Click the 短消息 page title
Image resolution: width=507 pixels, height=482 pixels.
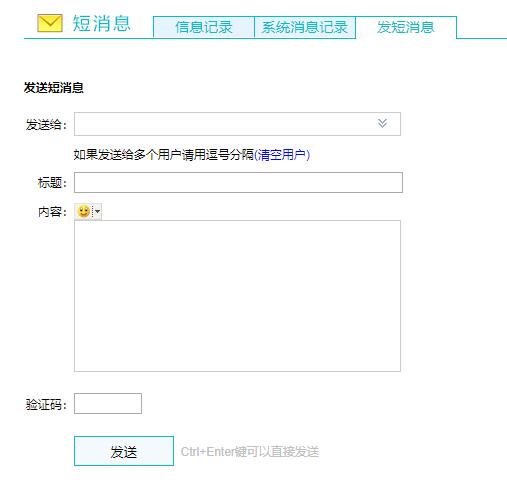(x=102, y=23)
